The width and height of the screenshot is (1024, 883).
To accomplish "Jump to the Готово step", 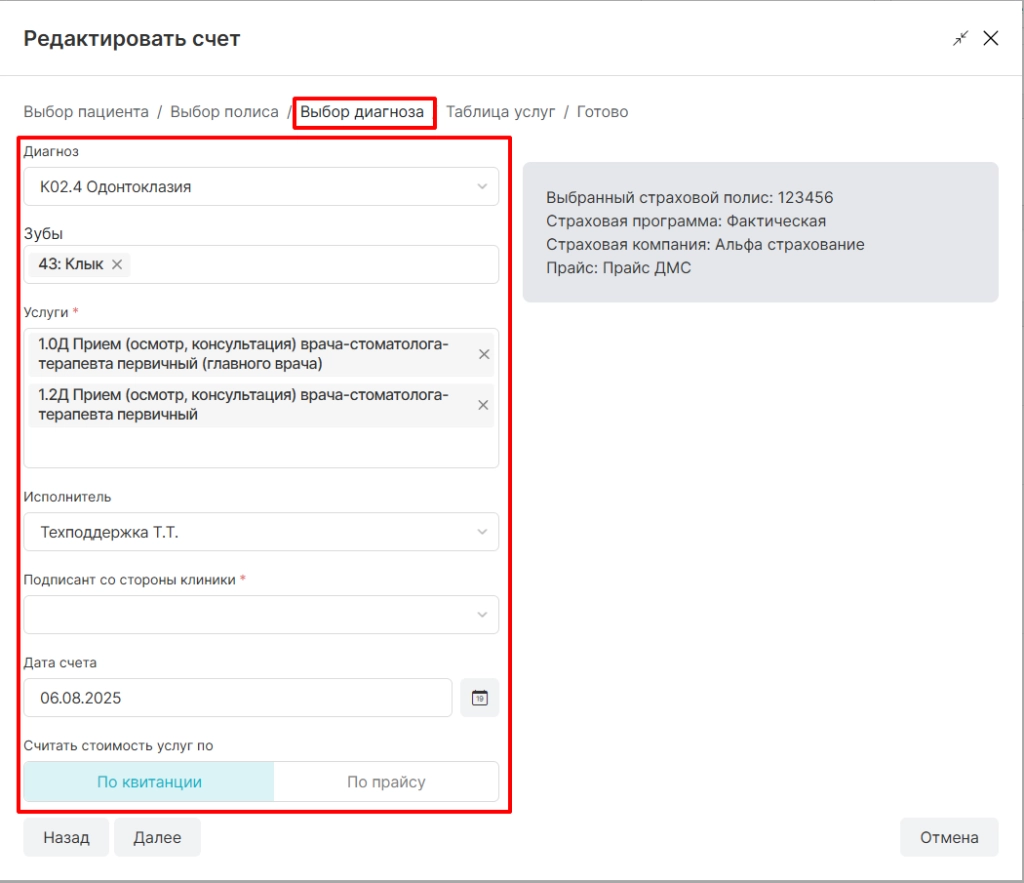I will pyautogui.click(x=602, y=112).
